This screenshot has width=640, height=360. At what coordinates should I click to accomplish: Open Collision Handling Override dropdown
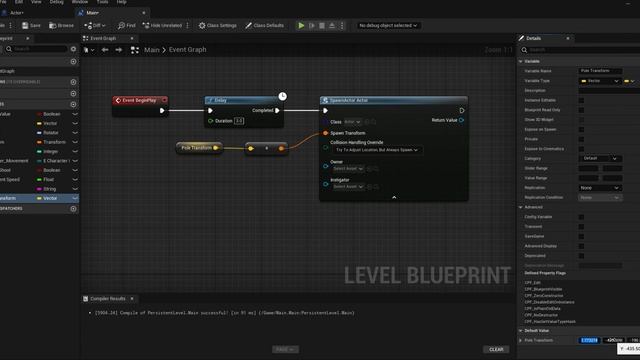pos(377,150)
